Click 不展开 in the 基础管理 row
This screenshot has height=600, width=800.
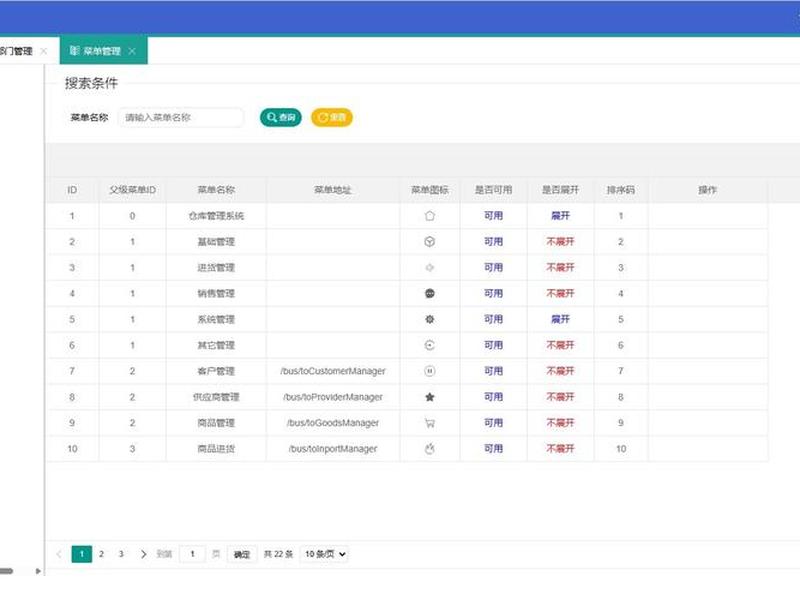(x=560, y=242)
